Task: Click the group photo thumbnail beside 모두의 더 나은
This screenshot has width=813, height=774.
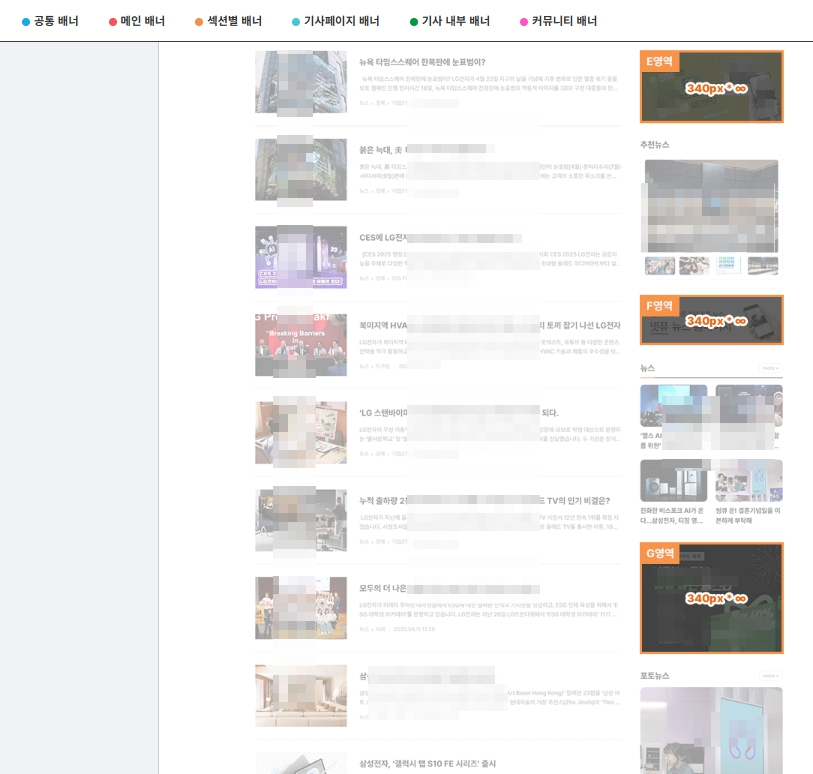Action: coord(301,608)
